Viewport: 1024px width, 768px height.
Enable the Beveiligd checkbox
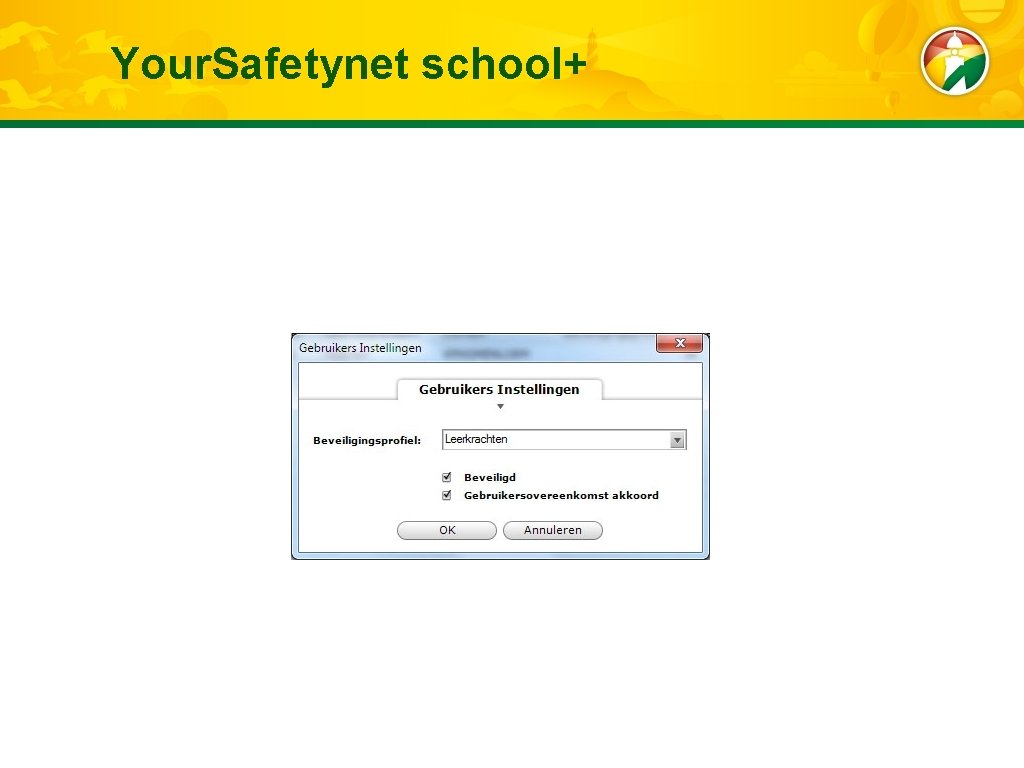[447, 477]
